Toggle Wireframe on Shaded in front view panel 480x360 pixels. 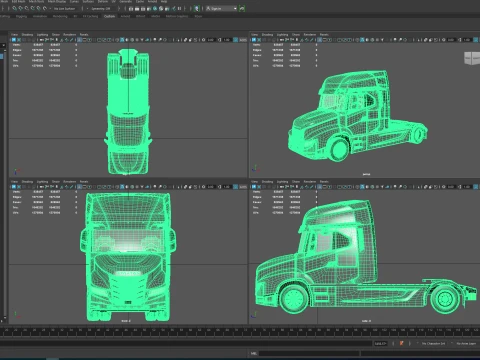pos(132,187)
